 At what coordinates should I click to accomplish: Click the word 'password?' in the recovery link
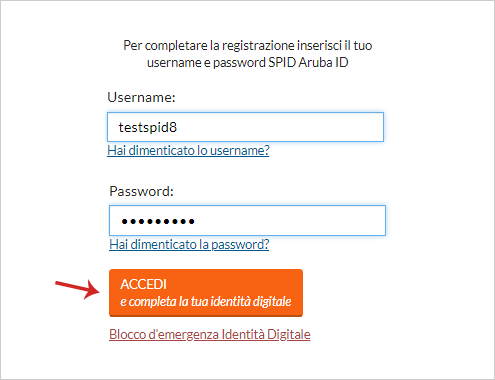point(240,244)
